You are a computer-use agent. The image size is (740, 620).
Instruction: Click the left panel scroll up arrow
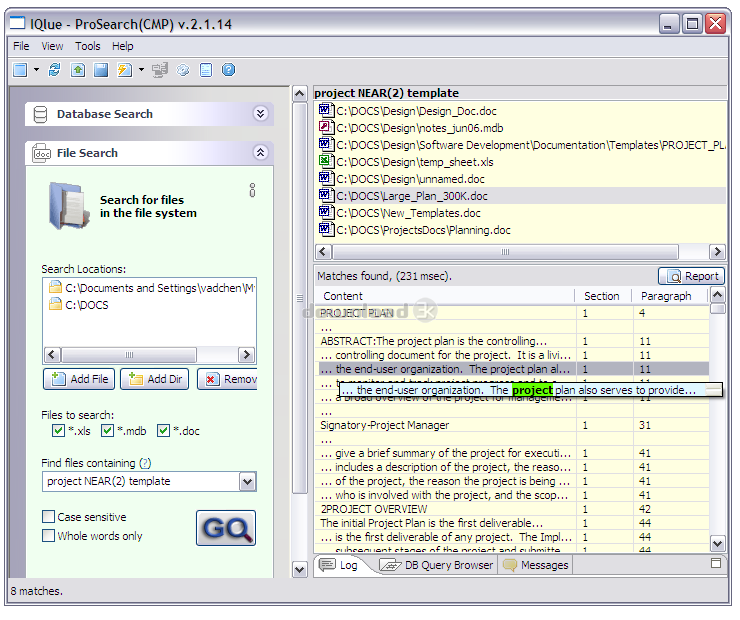click(300, 93)
